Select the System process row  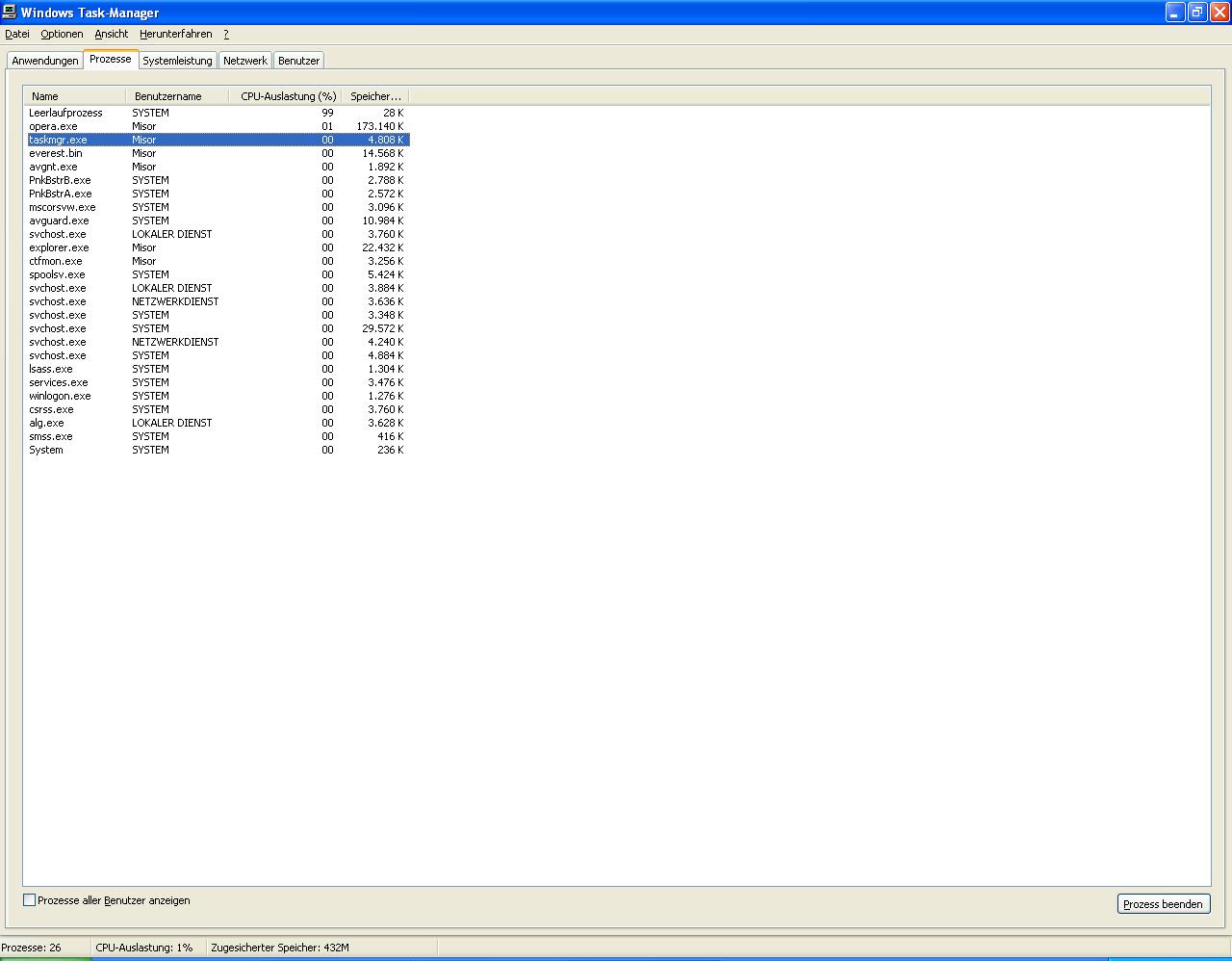point(218,450)
